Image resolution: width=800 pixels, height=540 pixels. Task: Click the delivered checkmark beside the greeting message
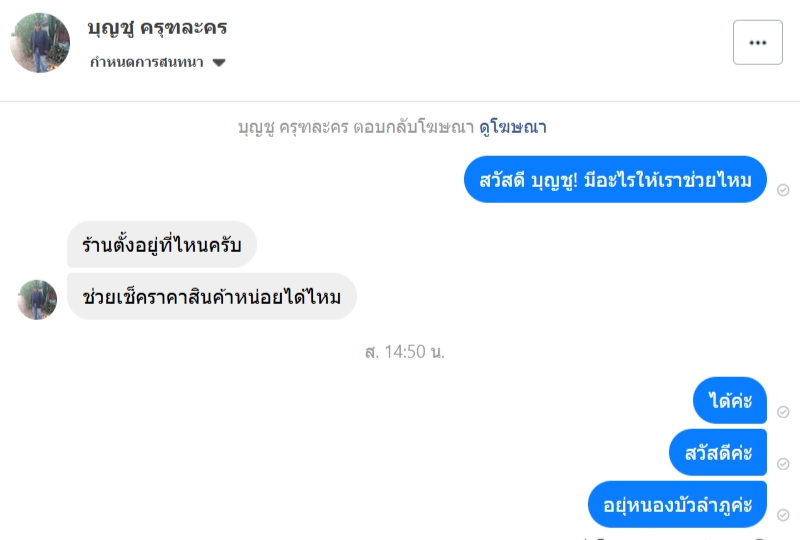[783, 190]
